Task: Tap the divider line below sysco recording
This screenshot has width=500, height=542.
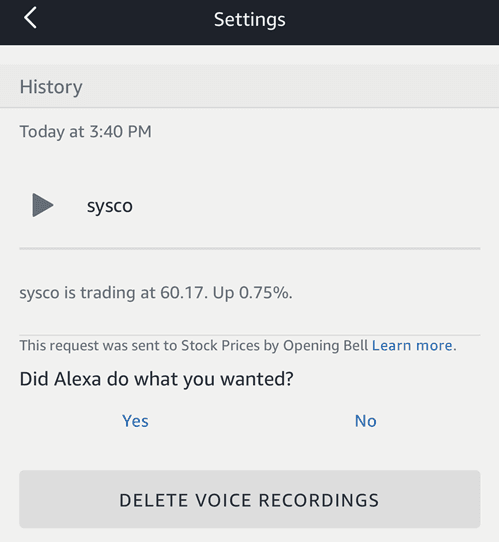Action: (250, 248)
